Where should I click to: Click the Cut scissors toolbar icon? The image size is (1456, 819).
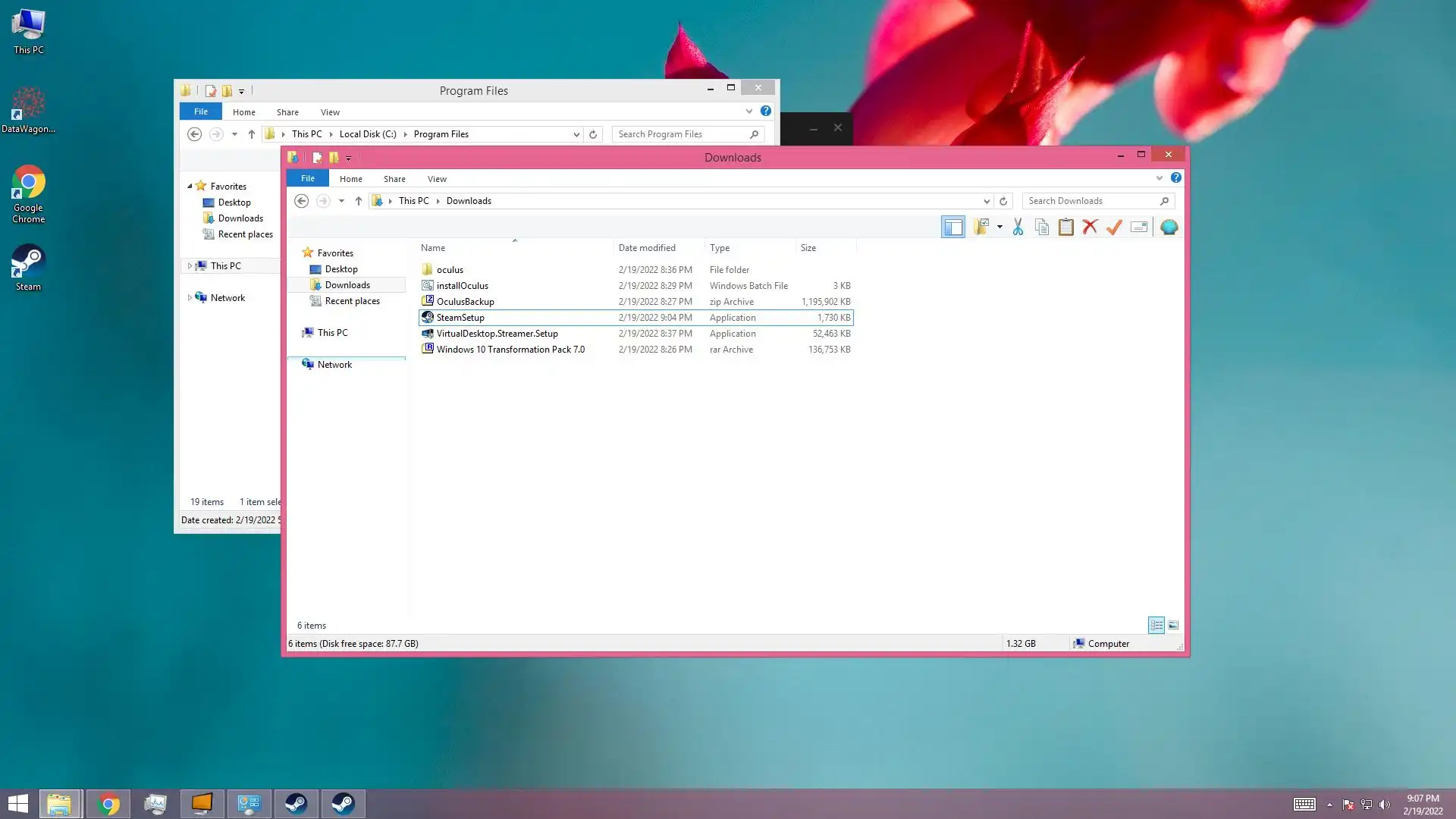[1018, 227]
